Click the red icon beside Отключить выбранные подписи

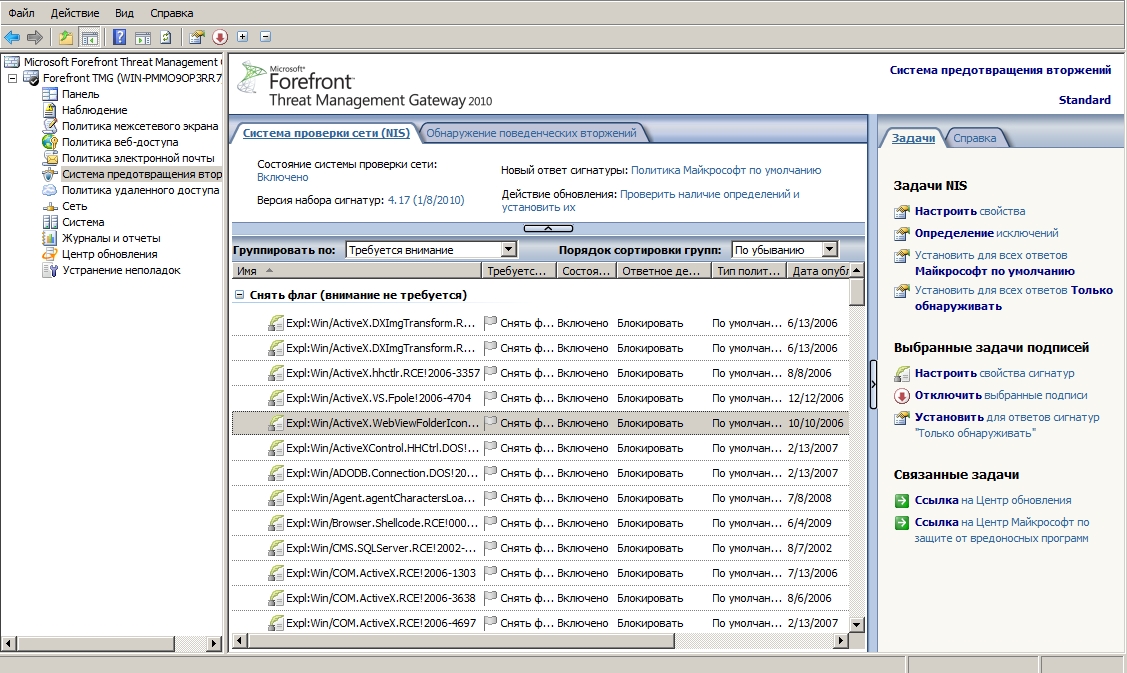(x=901, y=395)
